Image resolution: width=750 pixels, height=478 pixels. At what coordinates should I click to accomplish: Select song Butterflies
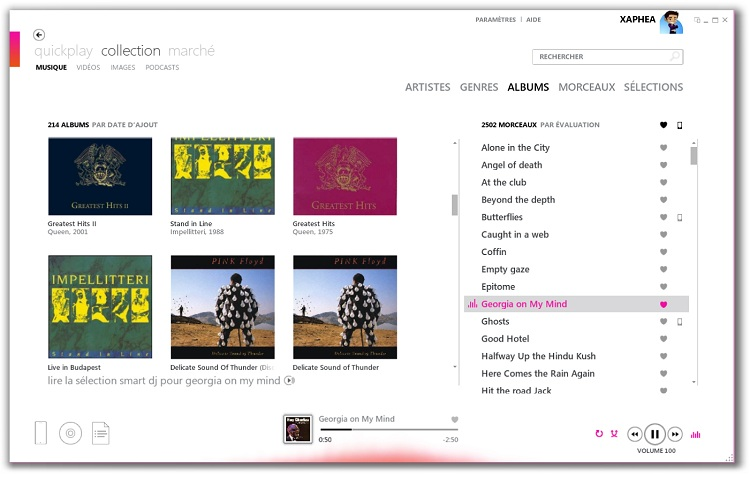click(x=502, y=217)
